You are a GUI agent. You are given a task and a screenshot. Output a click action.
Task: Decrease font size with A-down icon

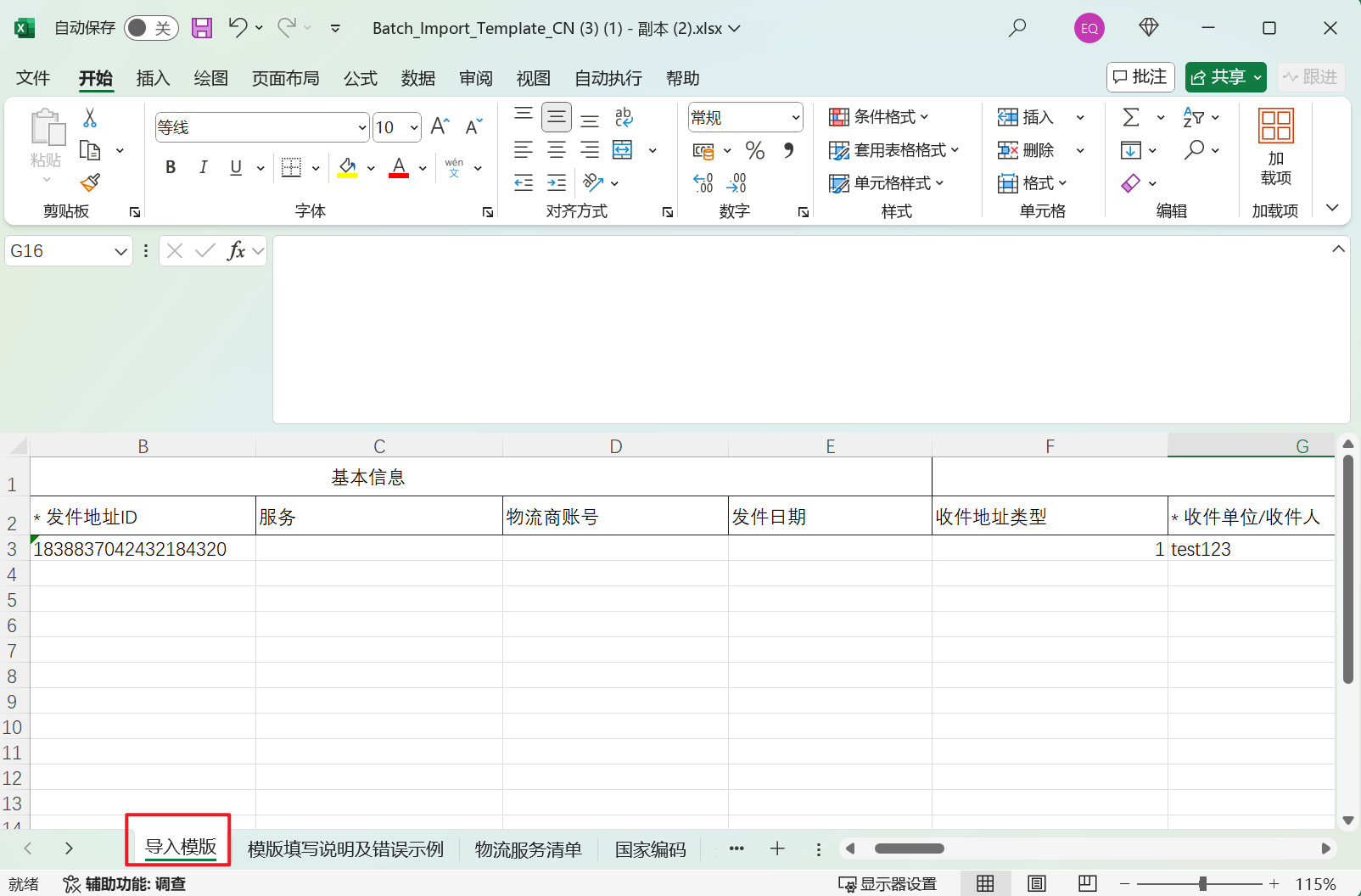pos(473,127)
